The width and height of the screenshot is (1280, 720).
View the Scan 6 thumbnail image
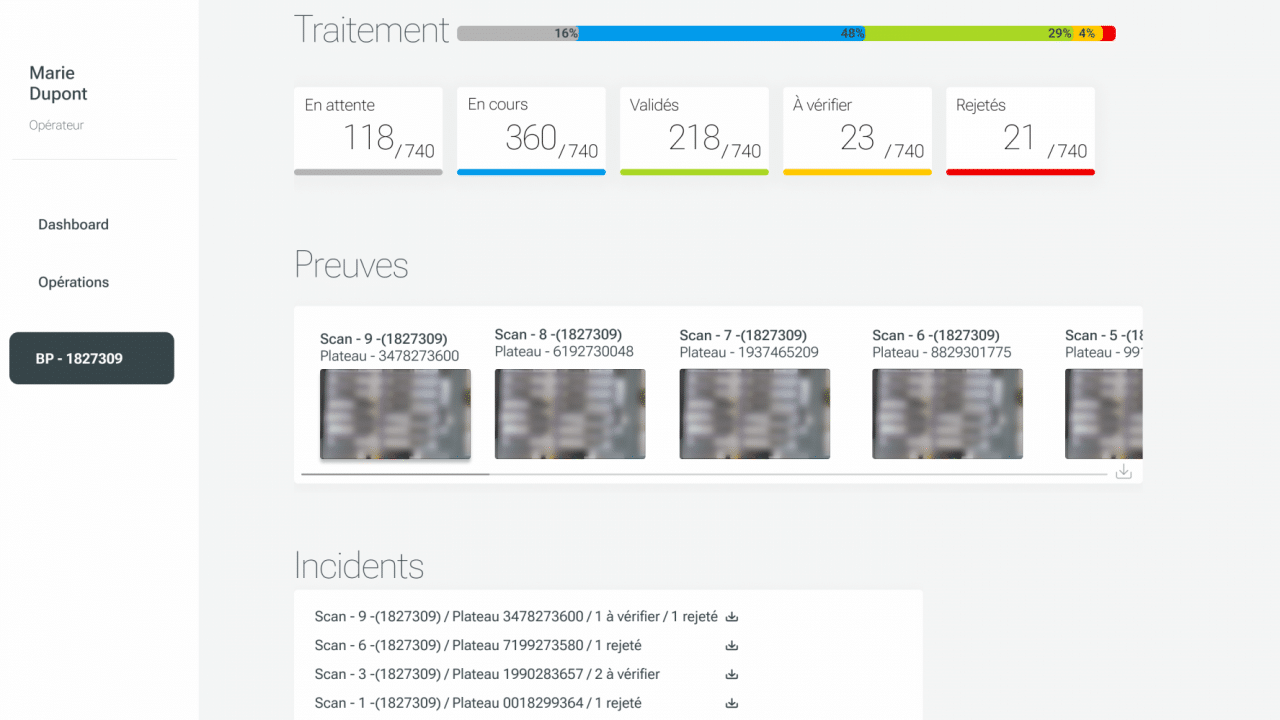(947, 414)
